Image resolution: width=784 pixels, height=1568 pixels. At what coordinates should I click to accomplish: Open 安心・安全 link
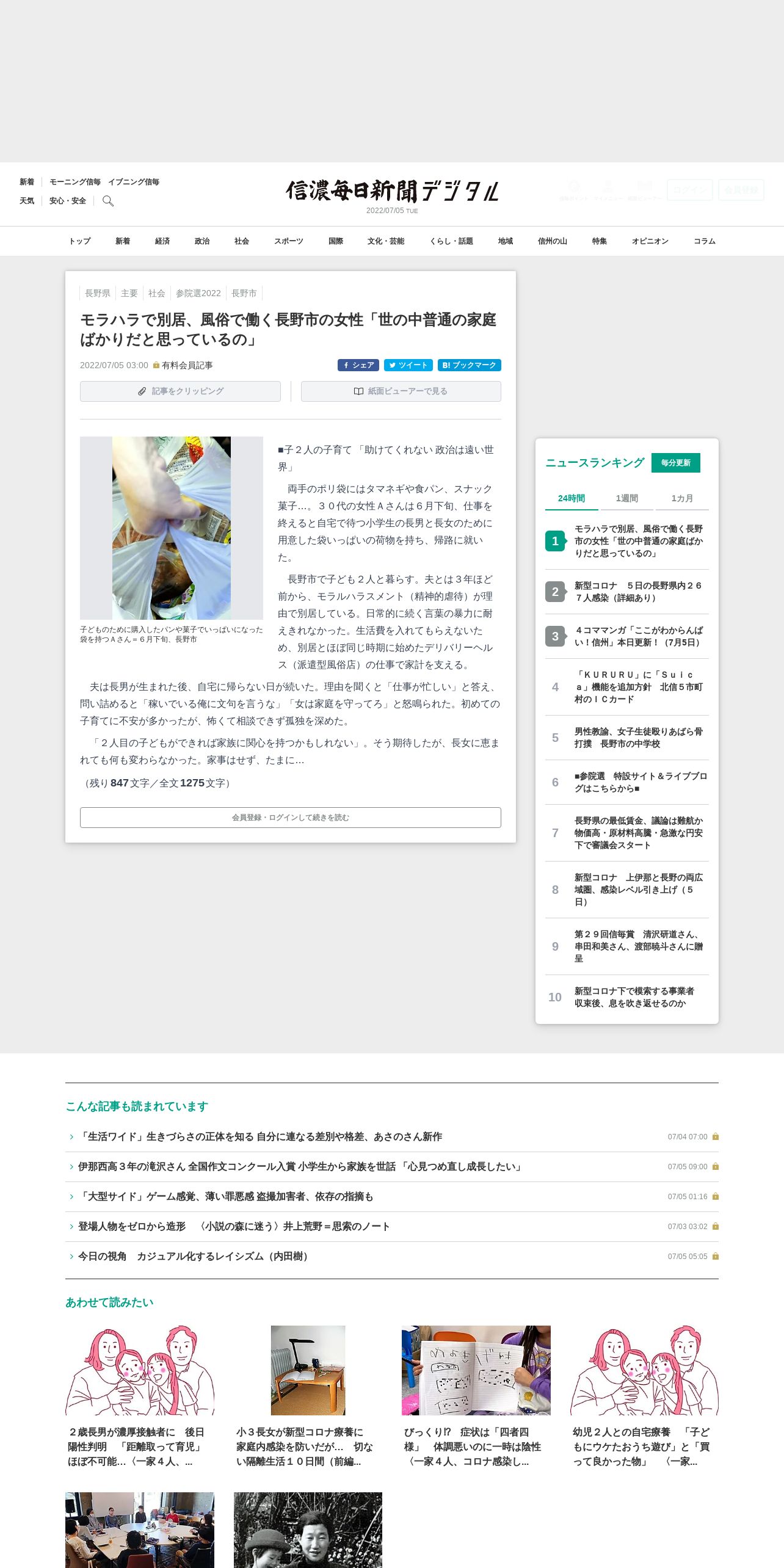pyautogui.click(x=68, y=201)
